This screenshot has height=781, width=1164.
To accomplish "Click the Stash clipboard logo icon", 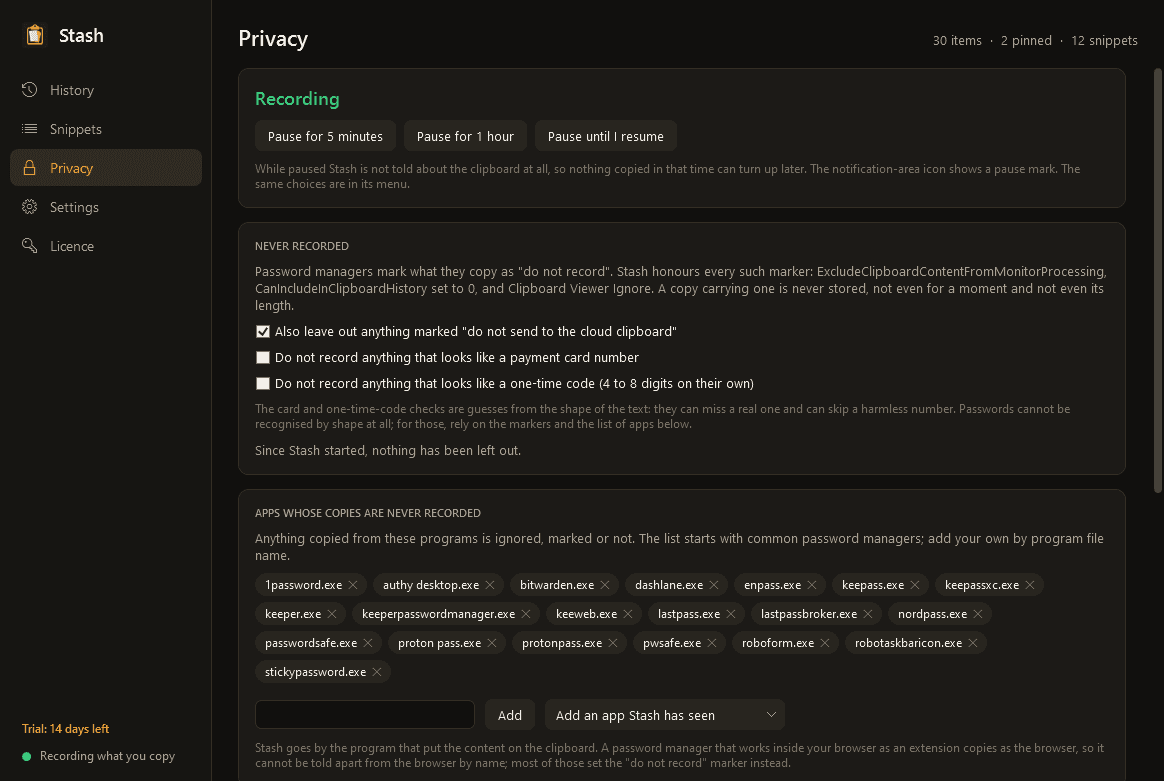I will pos(34,35).
